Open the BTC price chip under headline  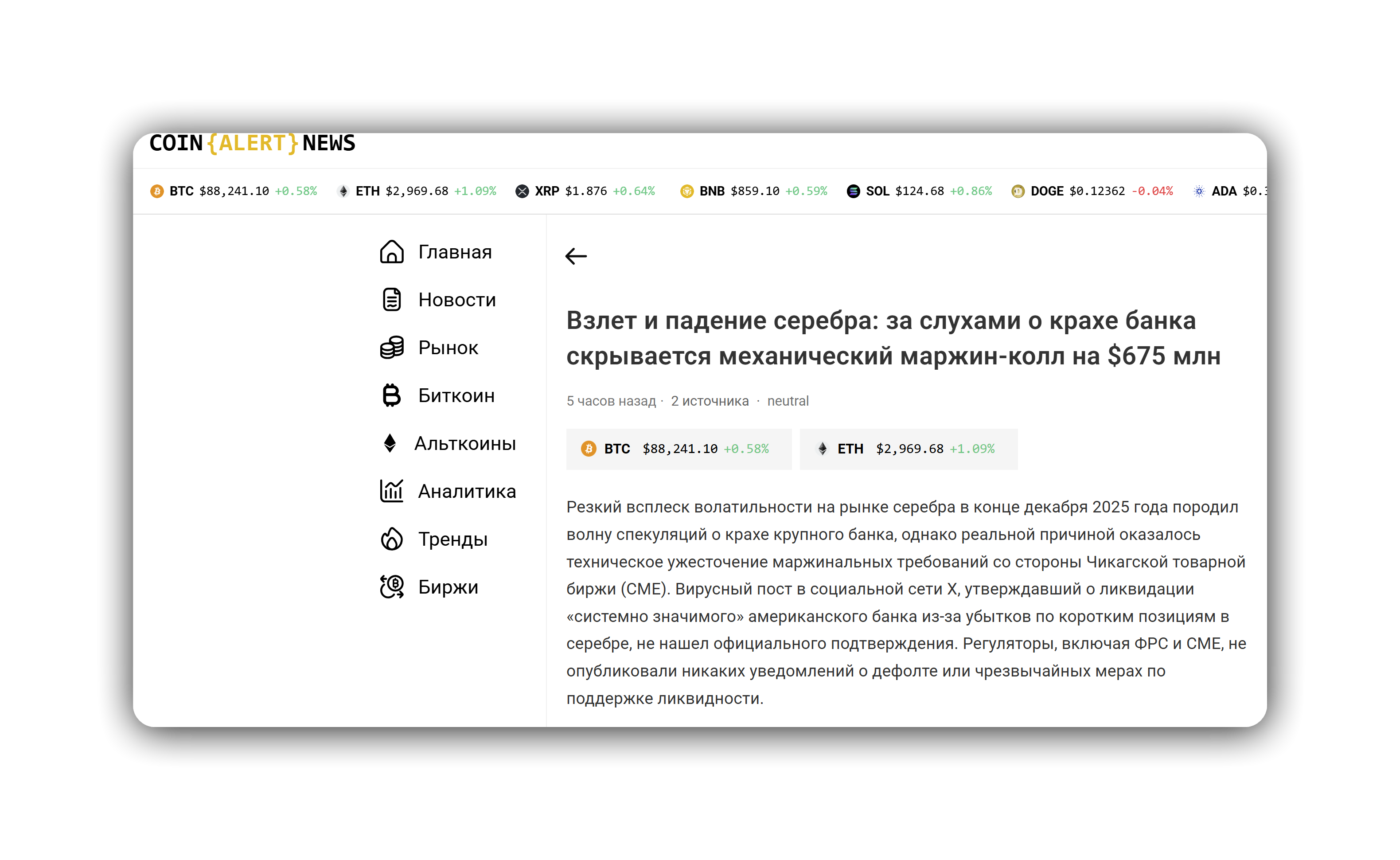click(x=678, y=449)
